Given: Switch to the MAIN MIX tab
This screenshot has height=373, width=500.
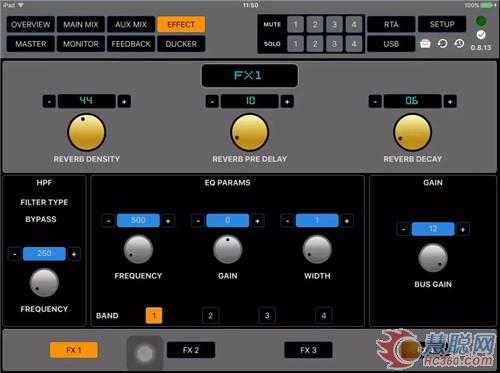Looking at the screenshot, I should click(81, 24).
